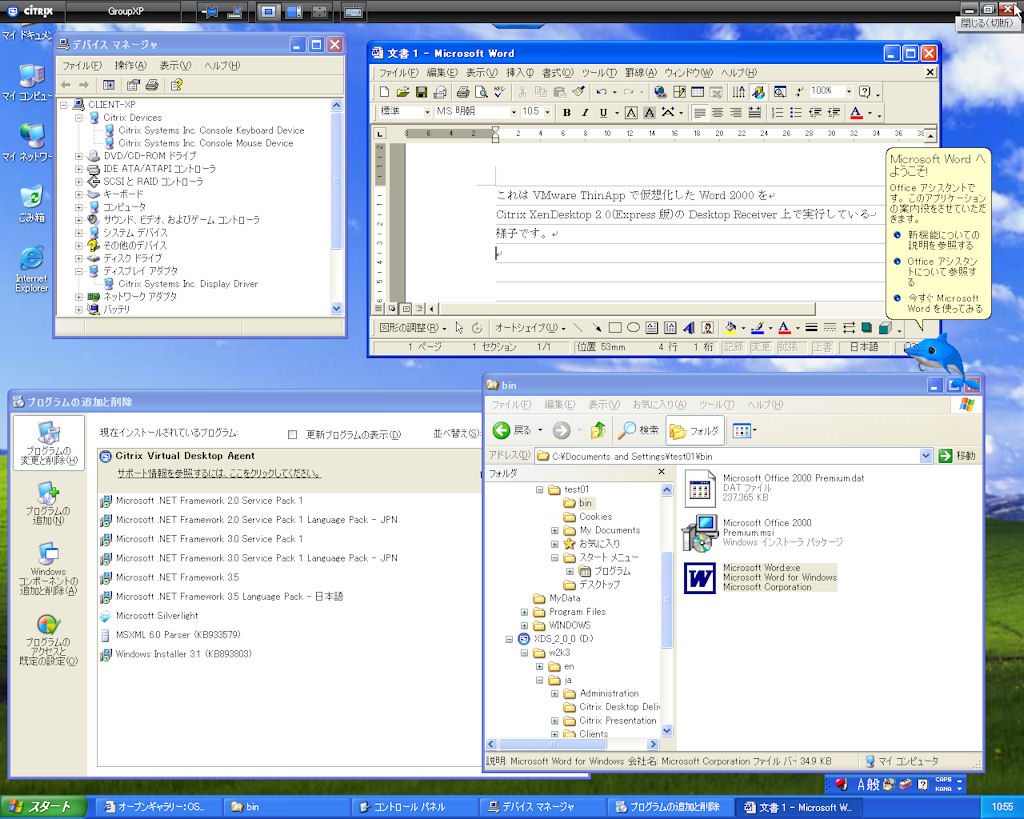Open the お気に入り menu in bin window
The image size is (1024, 819).
[x=659, y=404]
